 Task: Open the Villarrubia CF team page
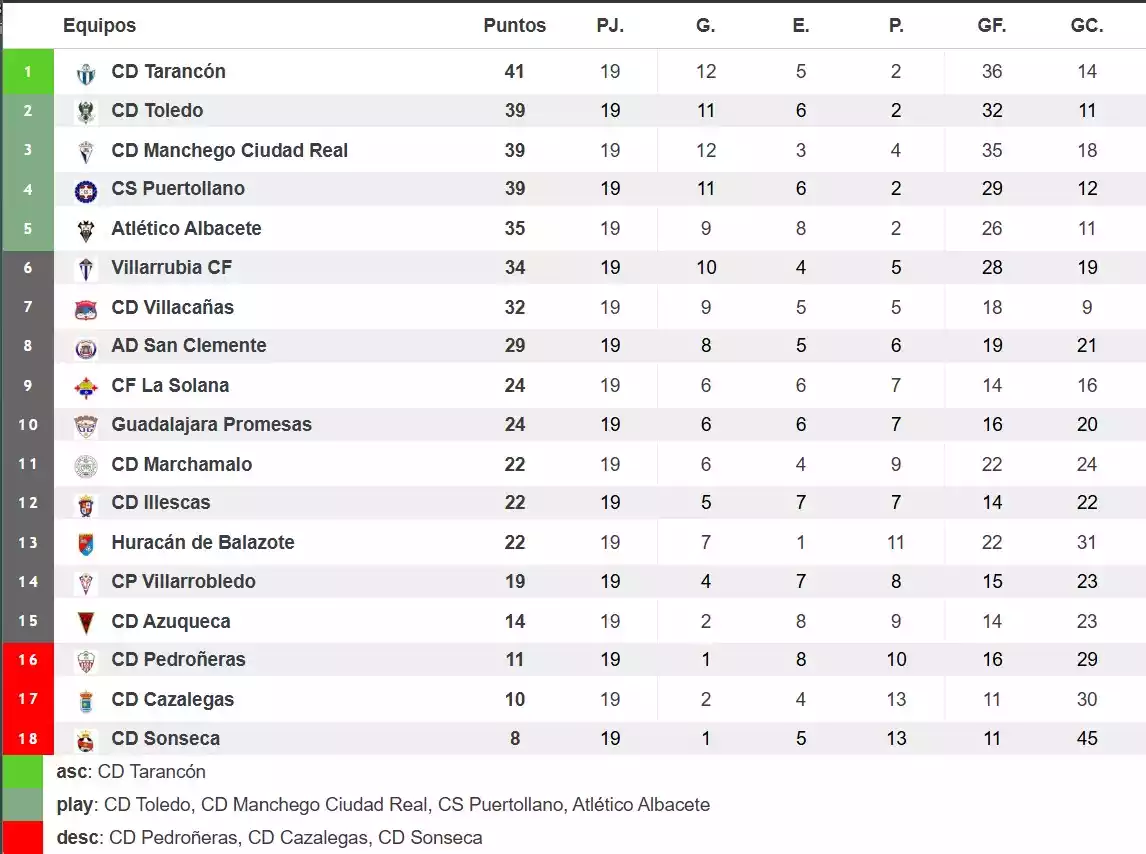click(x=171, y=268)
